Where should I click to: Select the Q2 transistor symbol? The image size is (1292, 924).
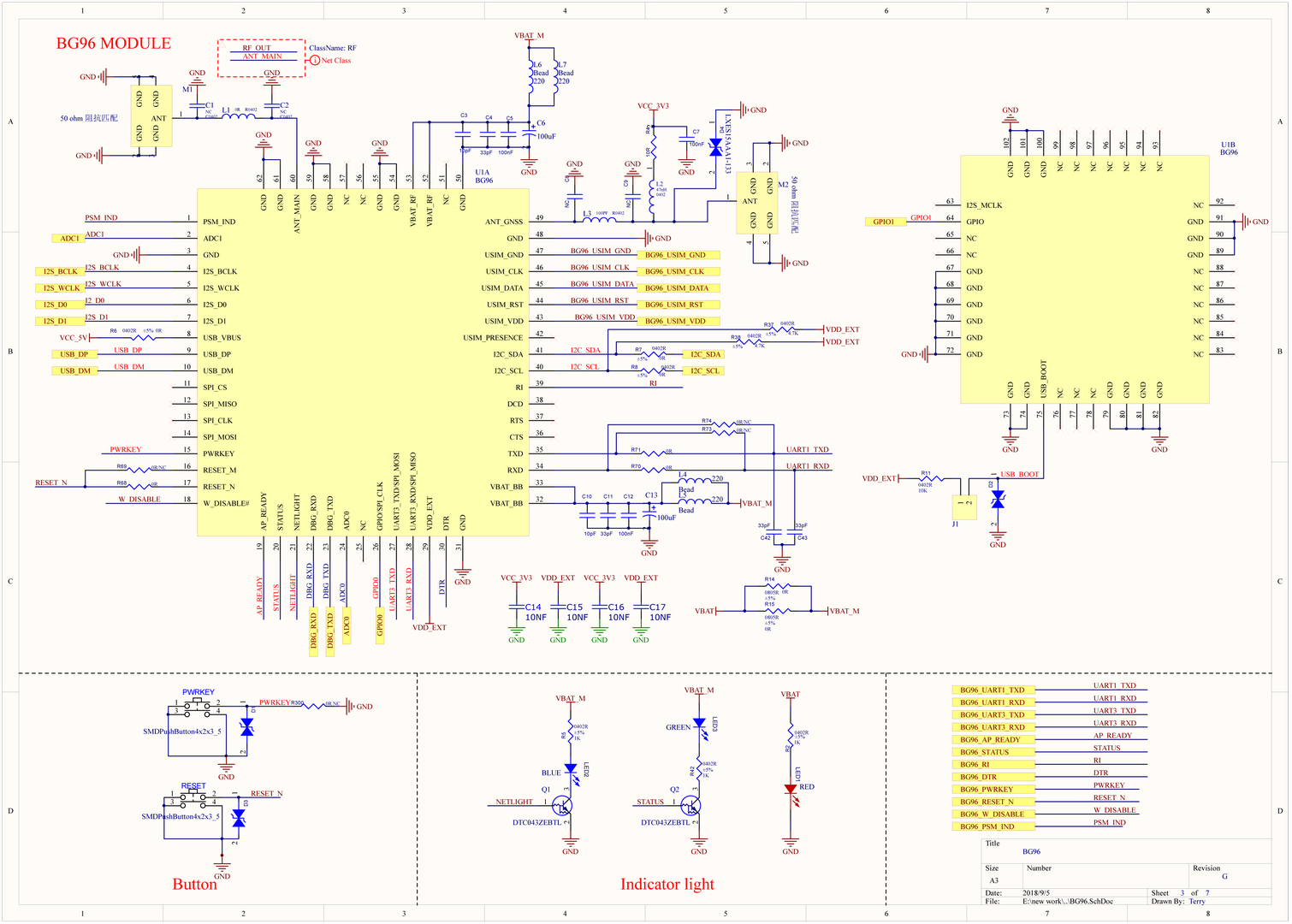[691, 805]
